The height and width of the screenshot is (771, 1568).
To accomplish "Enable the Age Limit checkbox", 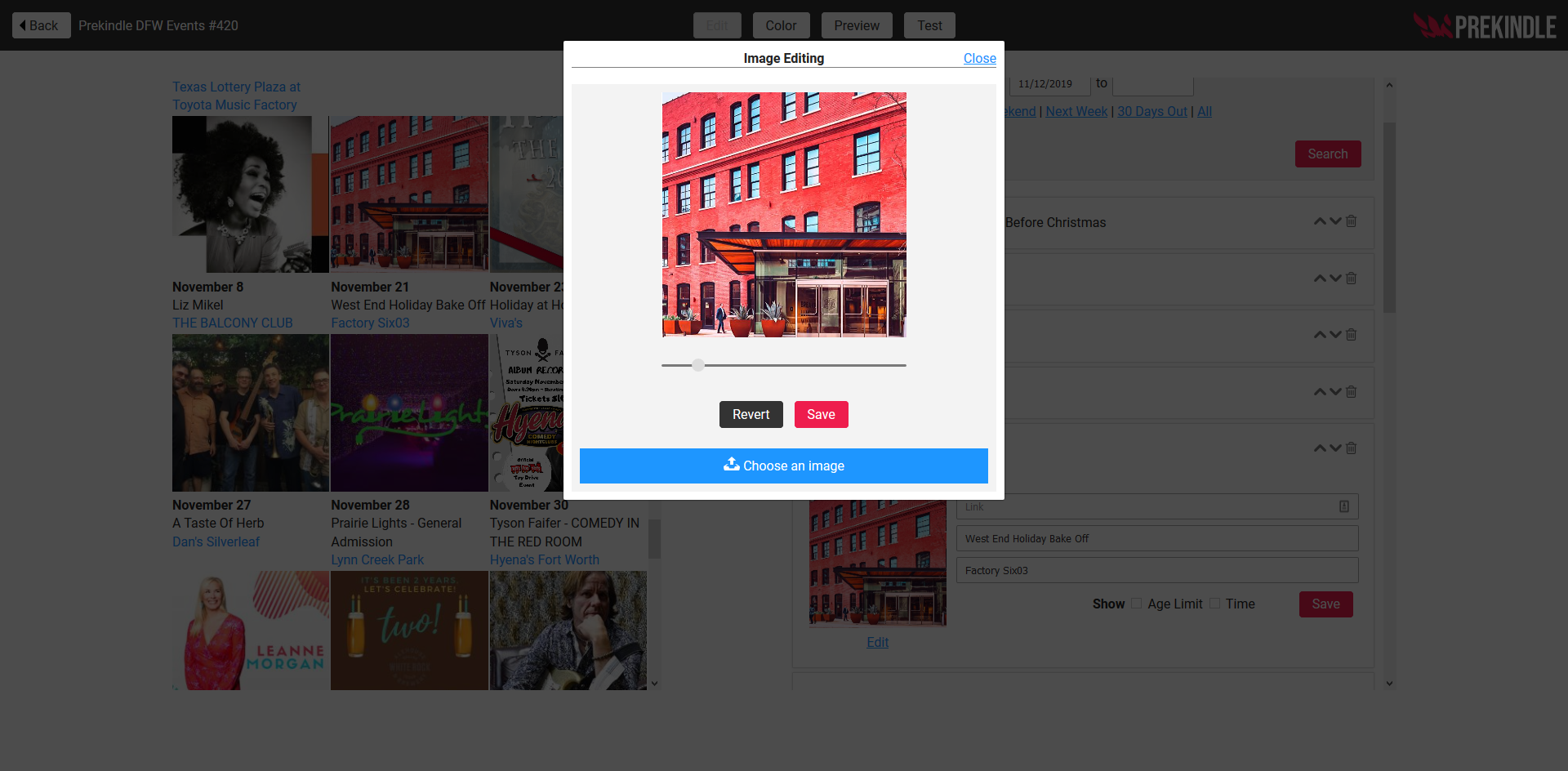I will [x=1136, y=604].
